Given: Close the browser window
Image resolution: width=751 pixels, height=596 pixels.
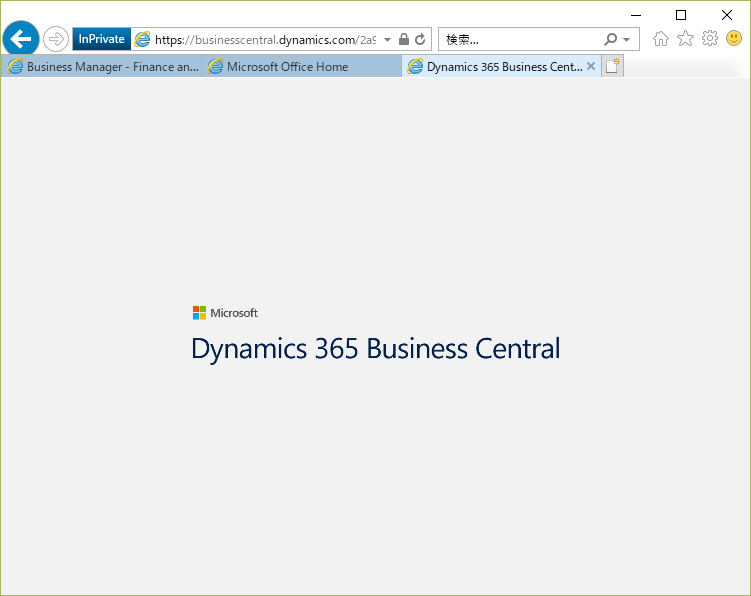Looking at the screenshot, I should coord(727,15).
